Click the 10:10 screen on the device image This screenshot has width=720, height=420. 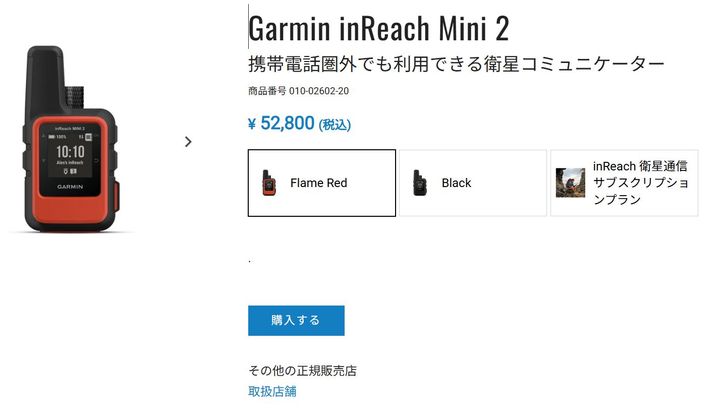click(69, 153)
